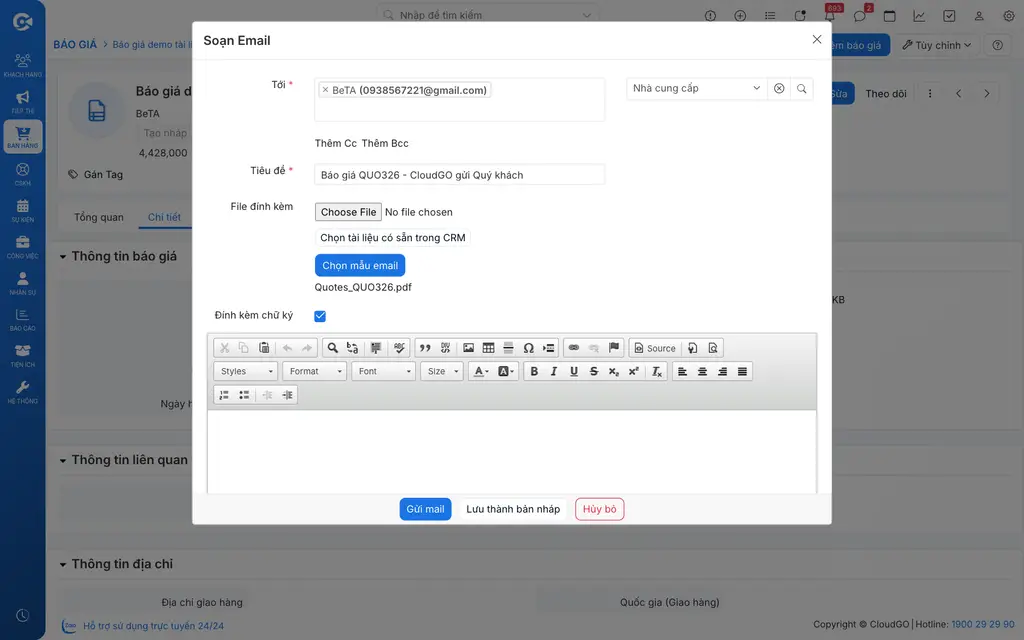Click the insert page break icon
Image resolution: width=1024 pixels, height=640 pixels.
pyautogui.click(x=549, y=348)
